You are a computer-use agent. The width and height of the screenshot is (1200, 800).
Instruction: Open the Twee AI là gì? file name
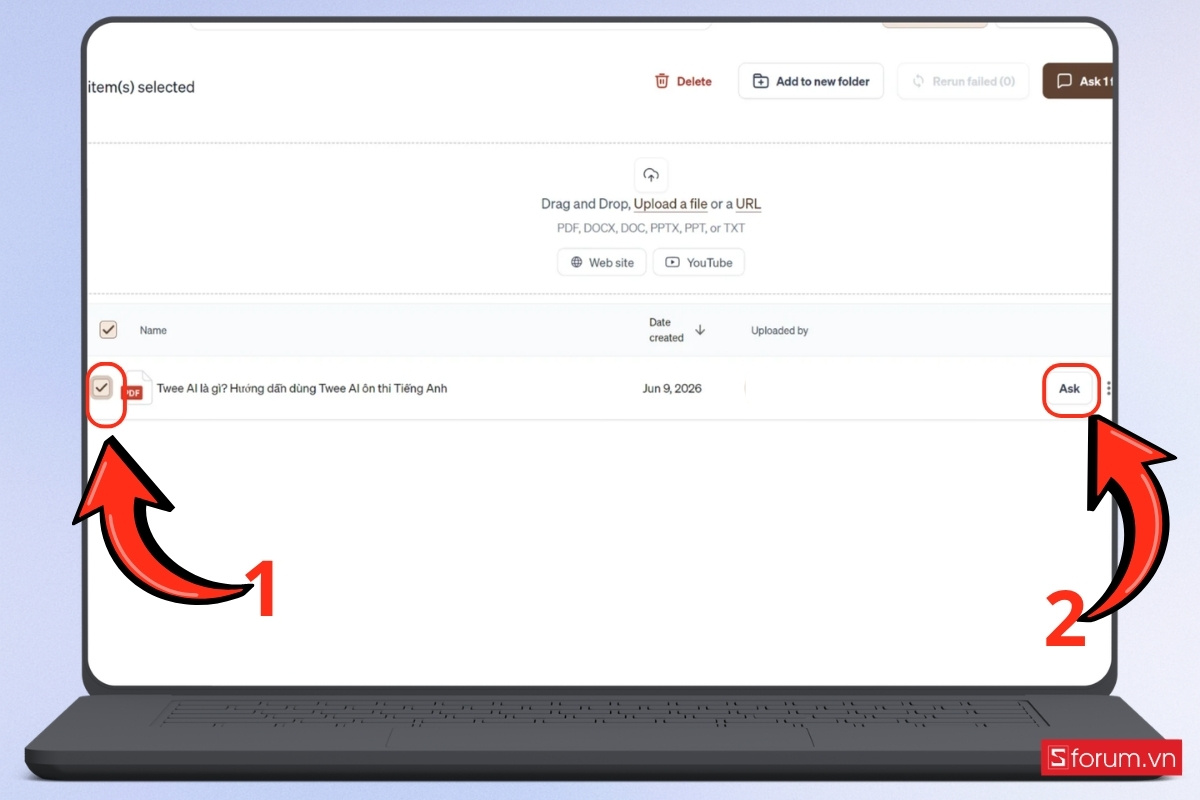[x=302, y=389]
